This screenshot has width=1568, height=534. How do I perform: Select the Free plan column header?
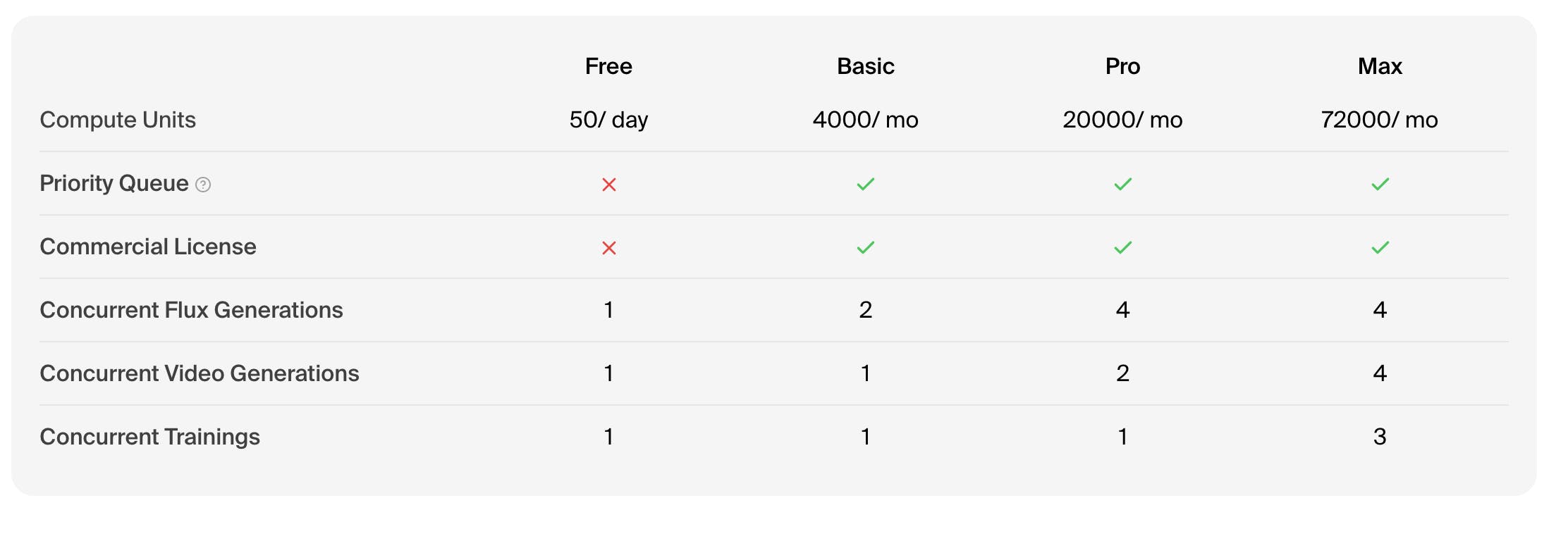pyautogui.click(x=608, y=66)
